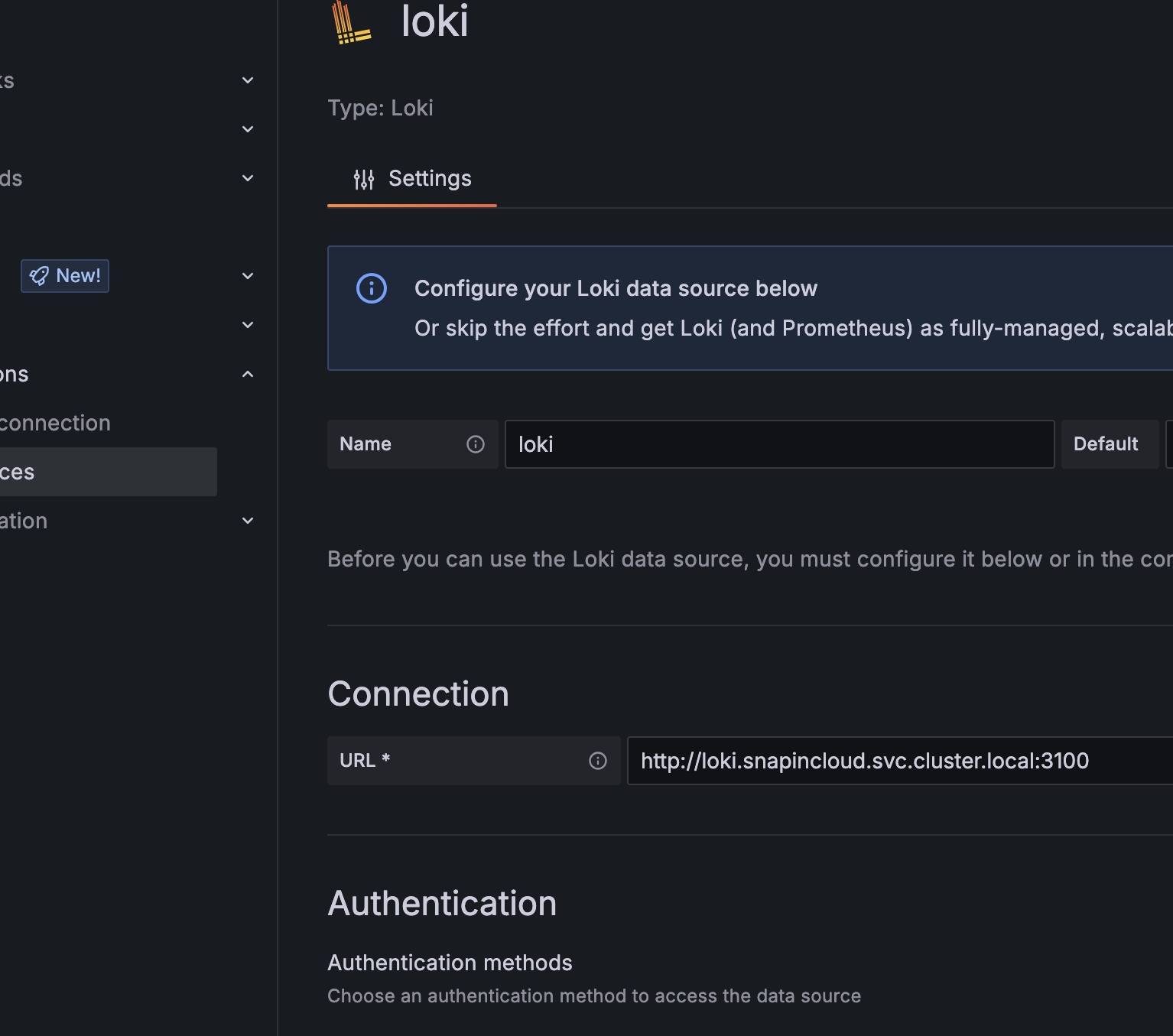Click the info circle icon in the banner
The image size is (1173, 1036).
pyautogui.click(x=372, y=288)
